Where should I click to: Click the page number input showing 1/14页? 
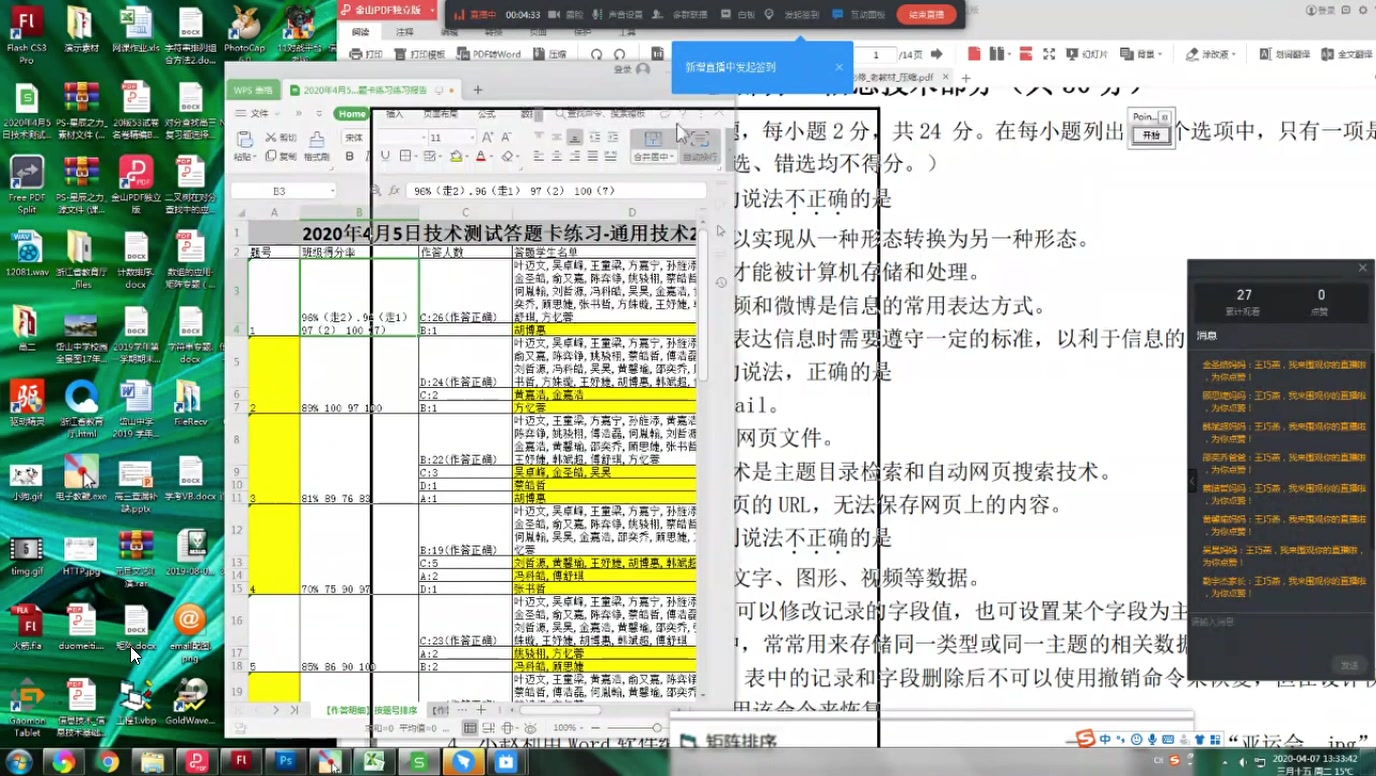(876, 55)
